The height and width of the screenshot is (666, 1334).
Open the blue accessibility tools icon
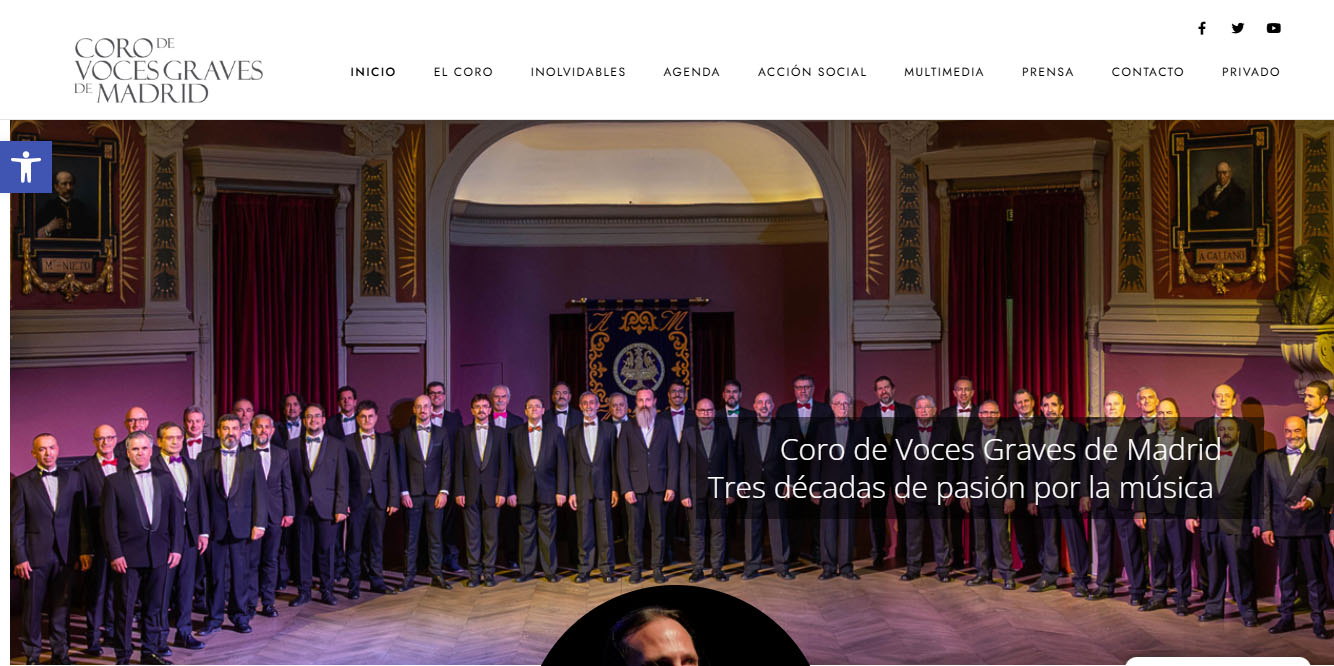tap(26, 167)
